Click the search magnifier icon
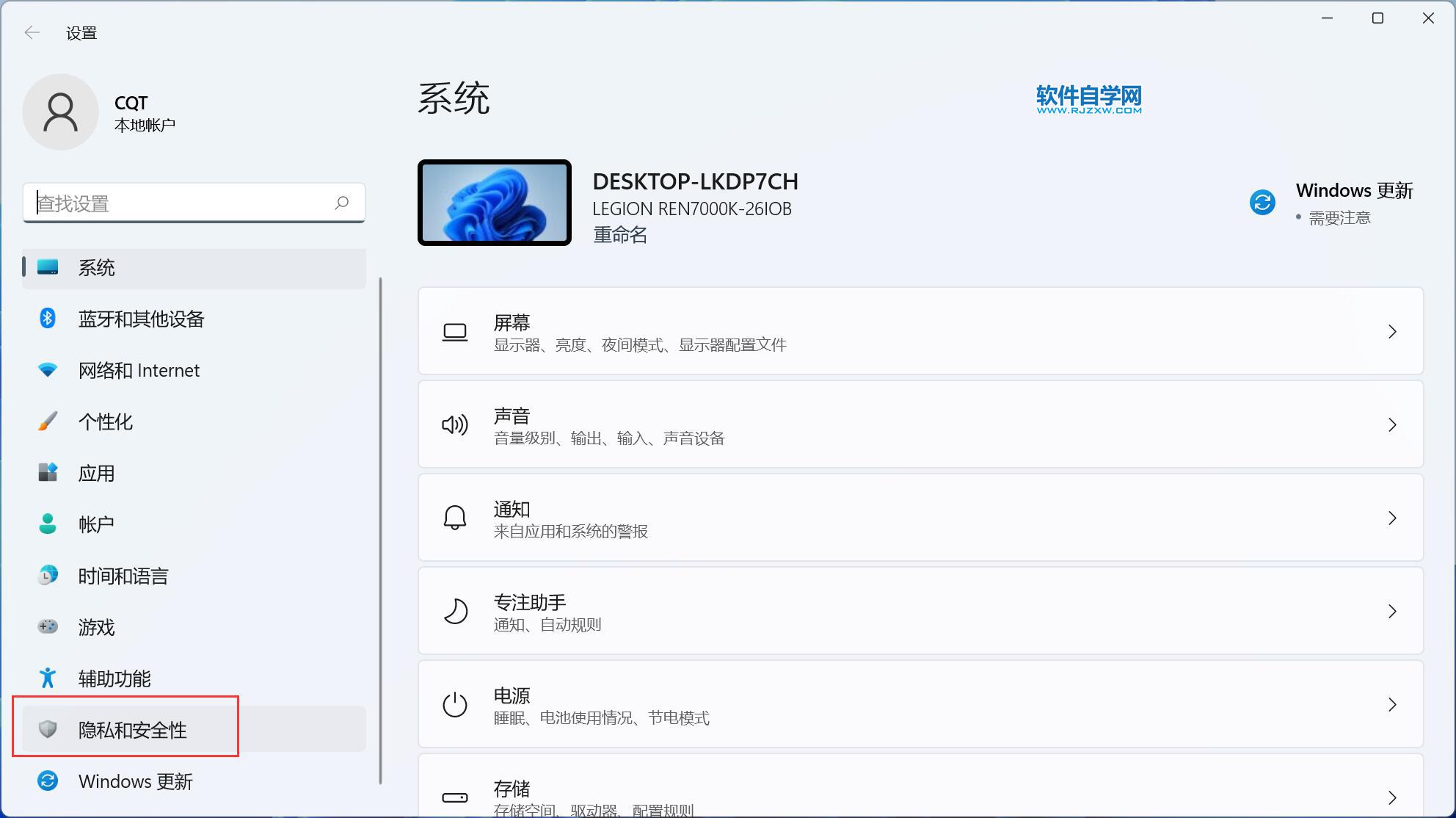Viewport: 1456px width, 818px height. coord(341,203)
